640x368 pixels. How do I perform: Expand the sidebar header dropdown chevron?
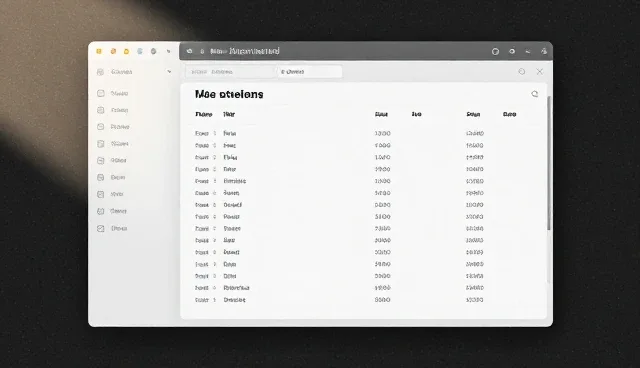tap(169, 72)
